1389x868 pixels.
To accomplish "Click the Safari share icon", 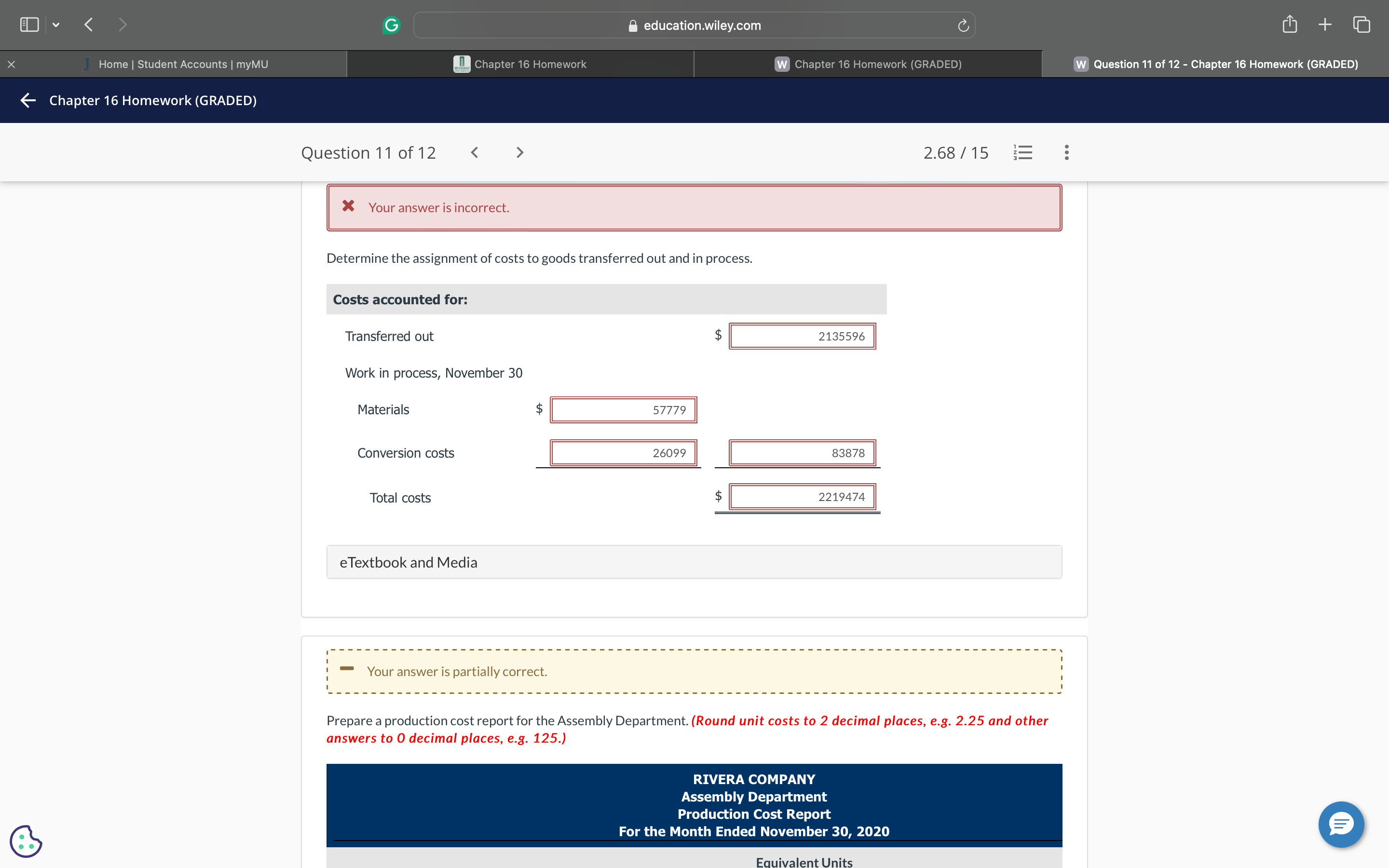I will coord(1289,25).
